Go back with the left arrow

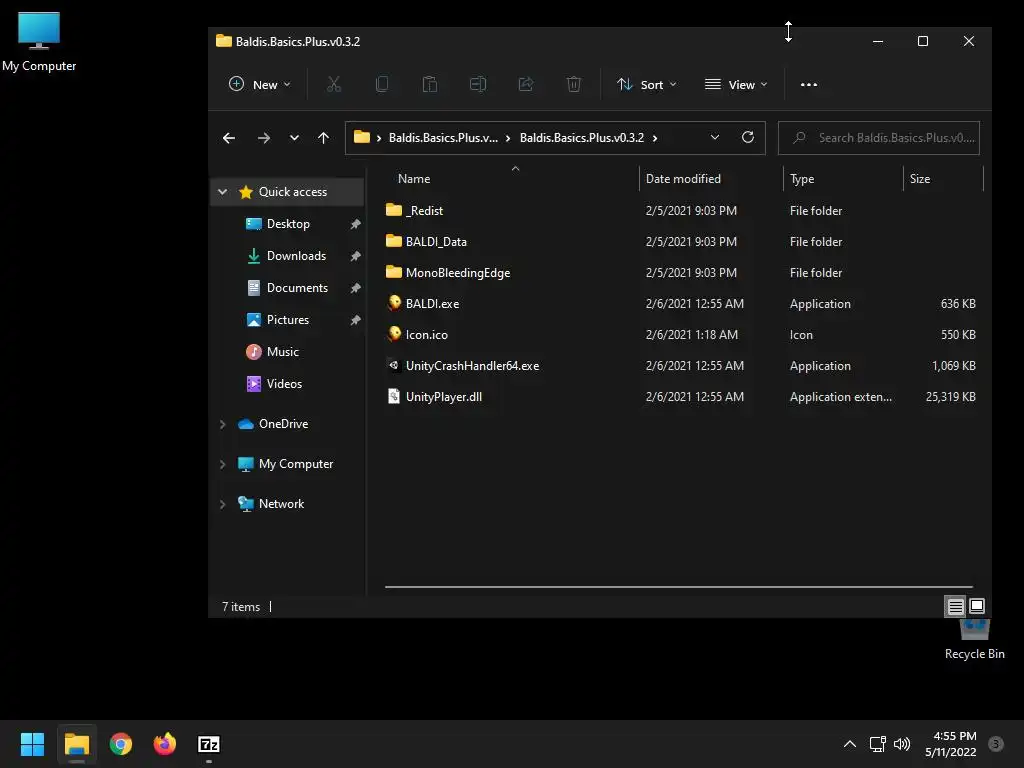(229, 138)
